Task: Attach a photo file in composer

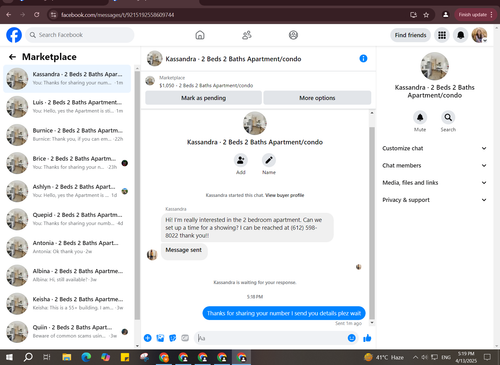Action: [x=160, y=338]
